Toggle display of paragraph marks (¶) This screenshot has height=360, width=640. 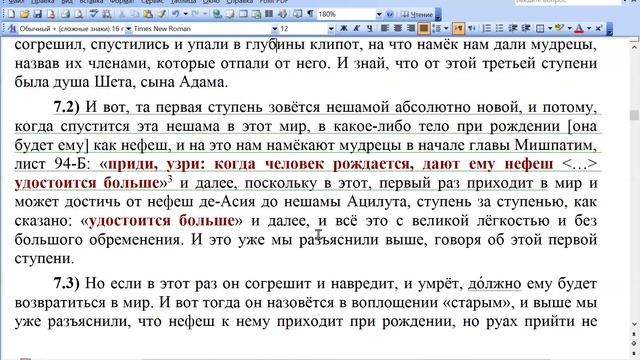pyautogui.click(x=311, y=14)
